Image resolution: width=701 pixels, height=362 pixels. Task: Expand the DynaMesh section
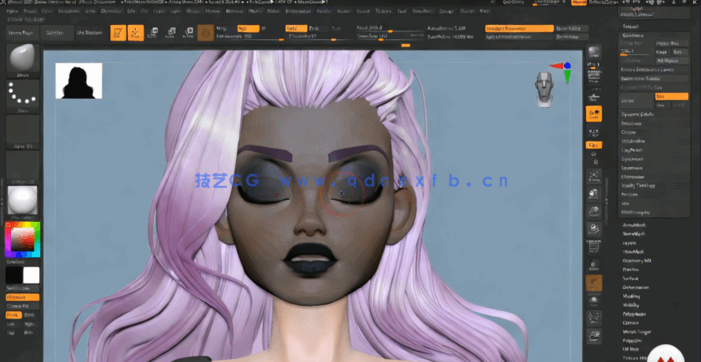click(x=632, y=159)
